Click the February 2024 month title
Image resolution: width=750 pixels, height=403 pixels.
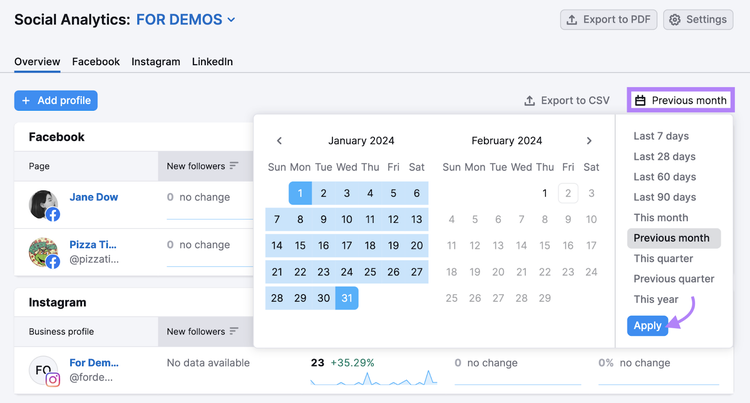[x=507, y=141]
